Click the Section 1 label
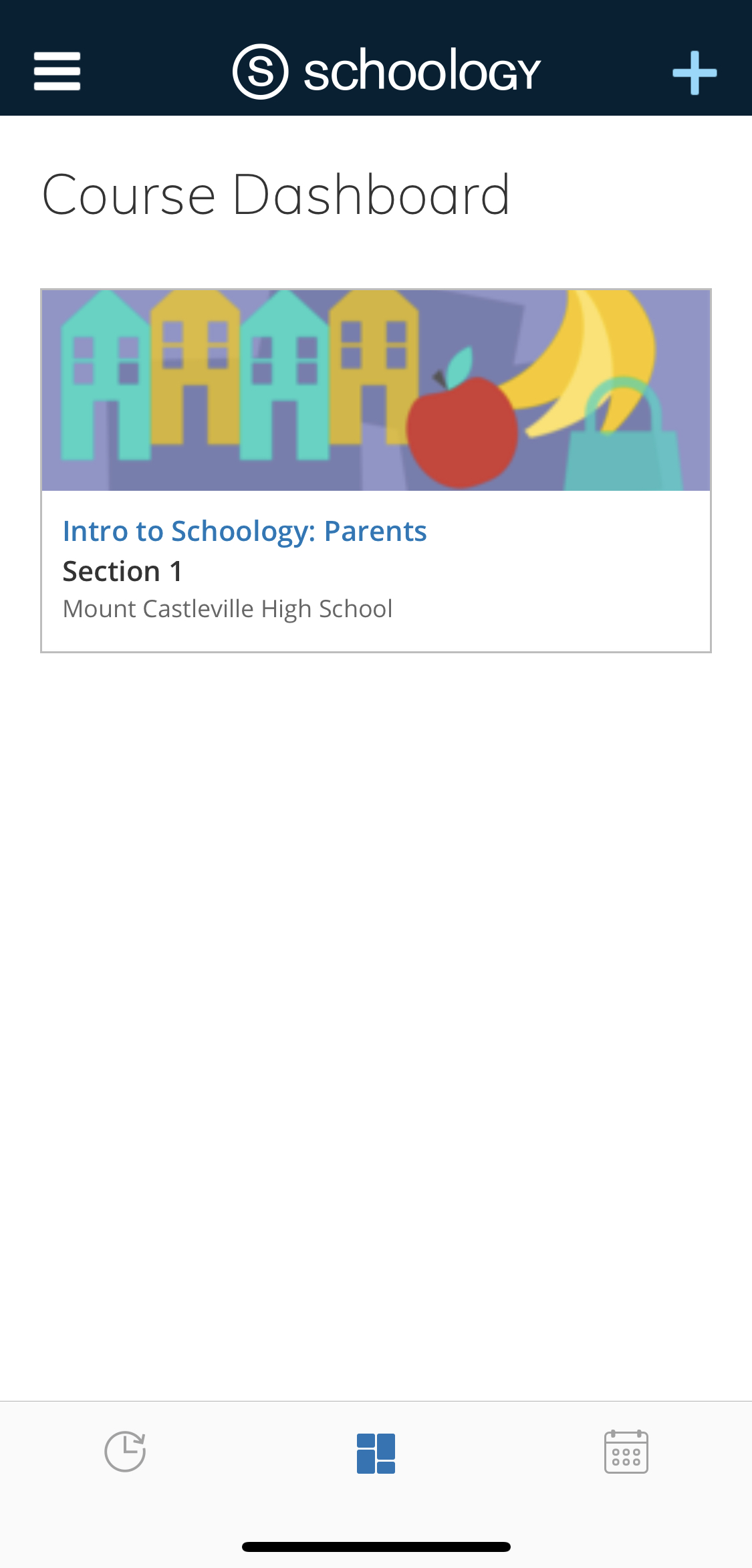Image resolution: width=752 pixels, height=1568 pixels. (122, 572)
